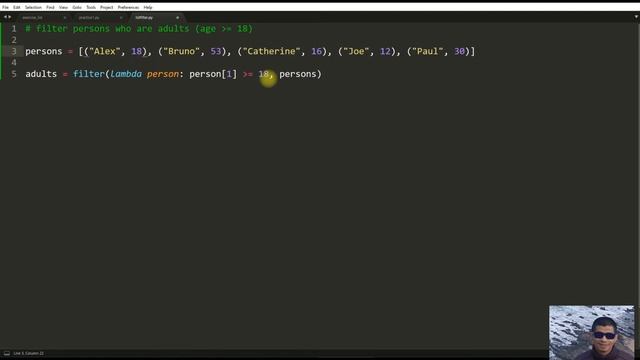Click the "persons" variable on line 3
The height and width of the screenshot is (360, 640).
[44, 51]
